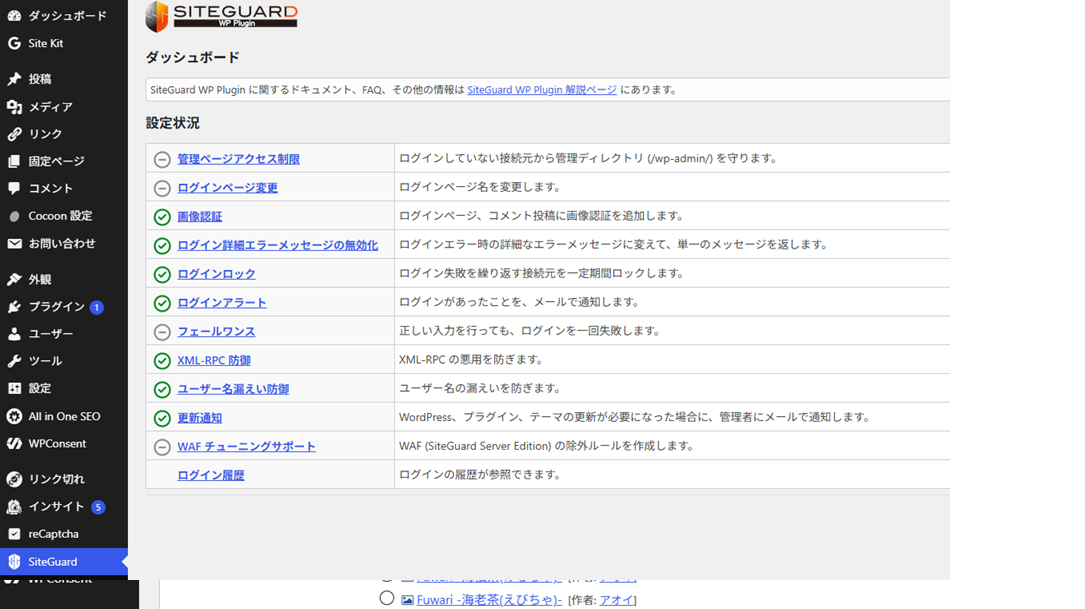The image size is (1085, 609).
Task: Click the All in One SEO gear icon
Action: [14, 416]
